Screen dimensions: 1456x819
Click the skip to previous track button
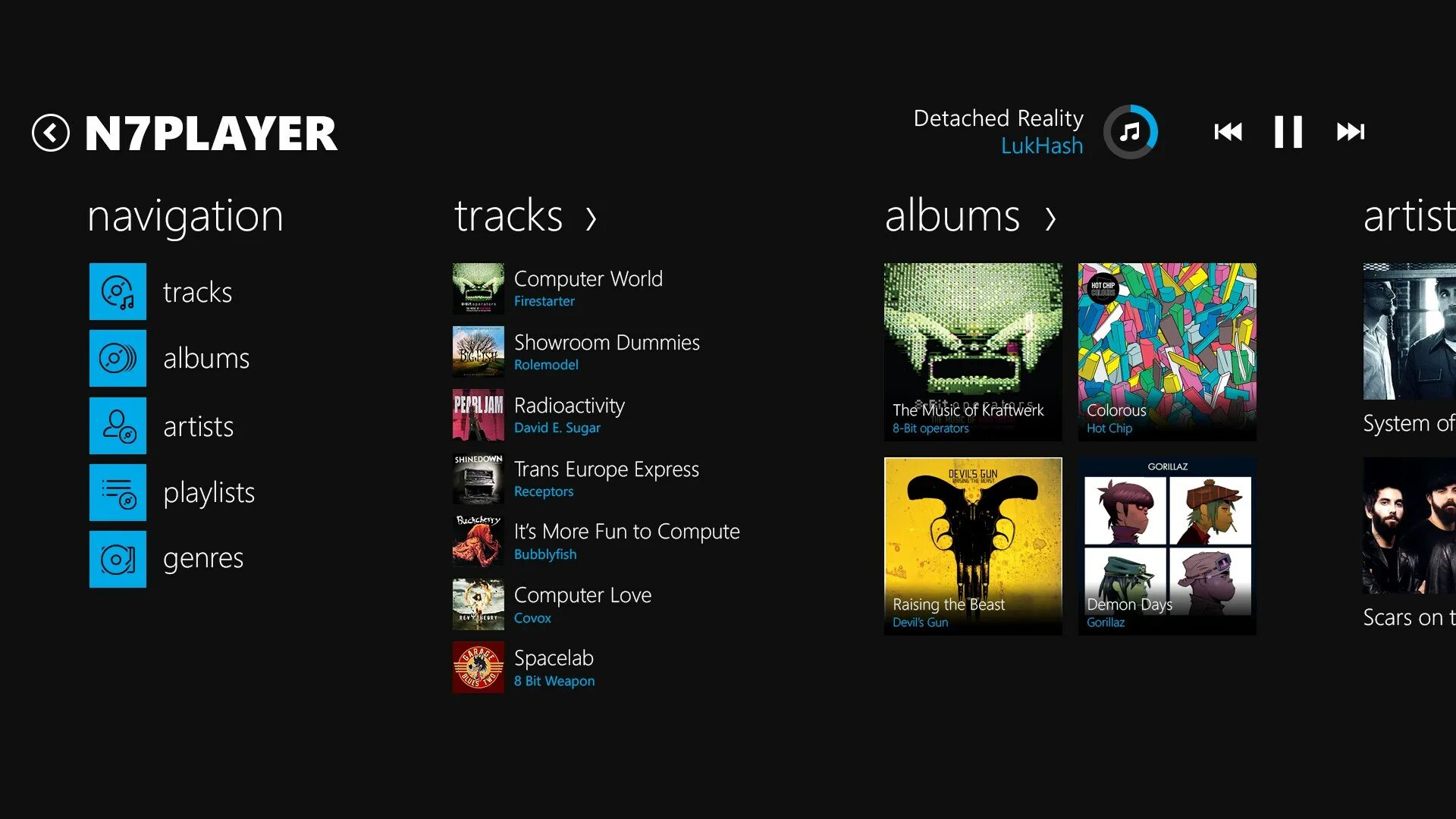[1225, 131]
